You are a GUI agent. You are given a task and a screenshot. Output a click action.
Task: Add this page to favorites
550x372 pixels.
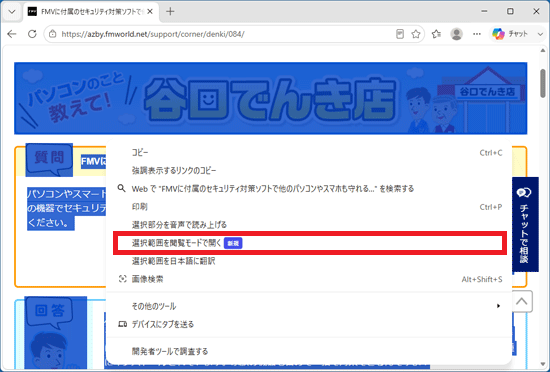[416, 34]
